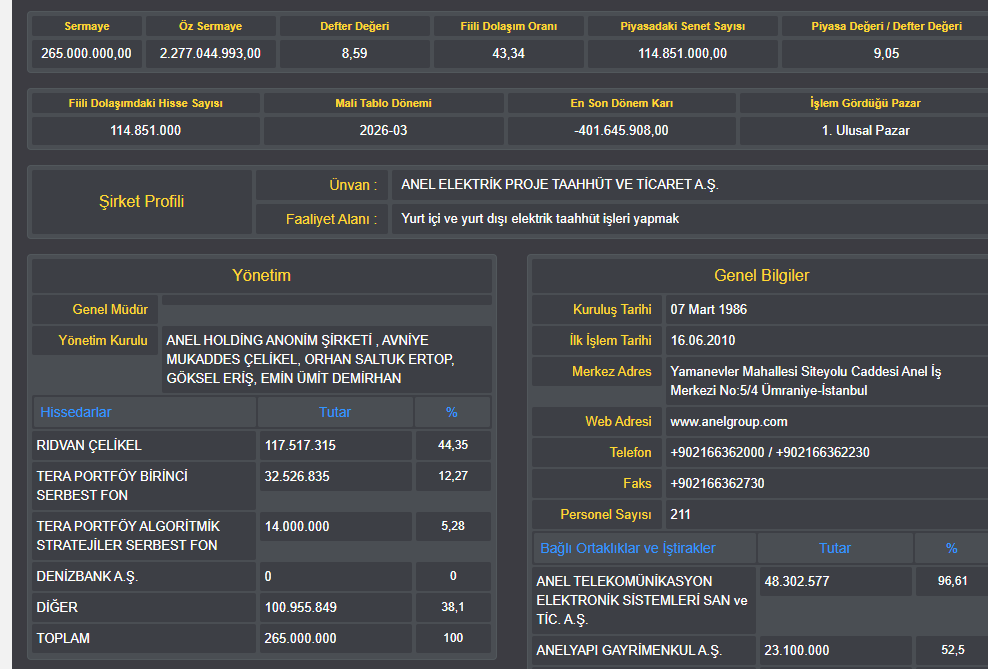This screenshot has width=988, height=669.
Task: Click percentage 12,27
Action: [x=453, y=476]
